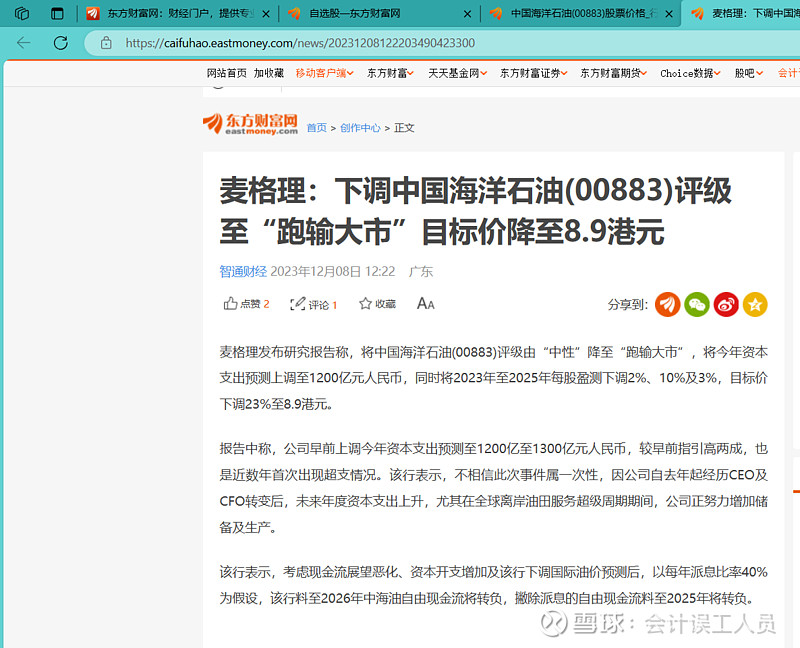This screenshot has width=800, height=648.
Task: Close the 自选股—东方财富网 tab
Action: pos(467,14)
